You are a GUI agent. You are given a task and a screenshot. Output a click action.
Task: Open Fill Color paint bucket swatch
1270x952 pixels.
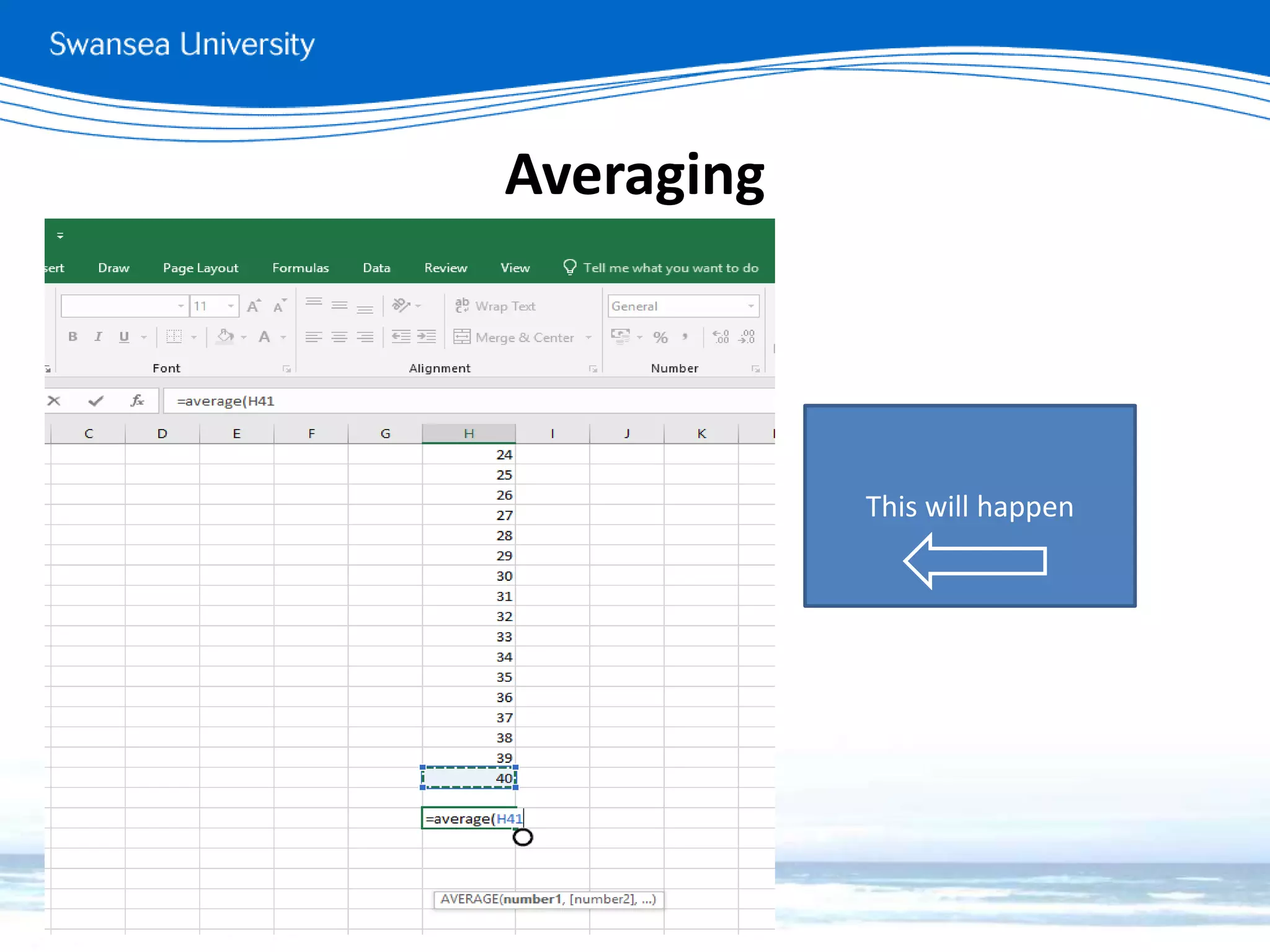pos(225,337)
